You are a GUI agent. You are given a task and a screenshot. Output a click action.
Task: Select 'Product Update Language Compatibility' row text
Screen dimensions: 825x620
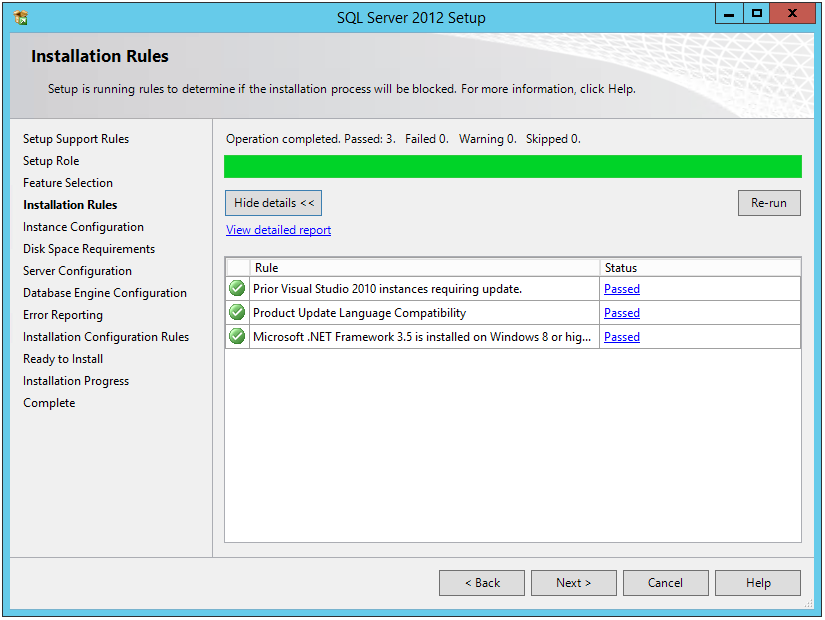point(359,313)
